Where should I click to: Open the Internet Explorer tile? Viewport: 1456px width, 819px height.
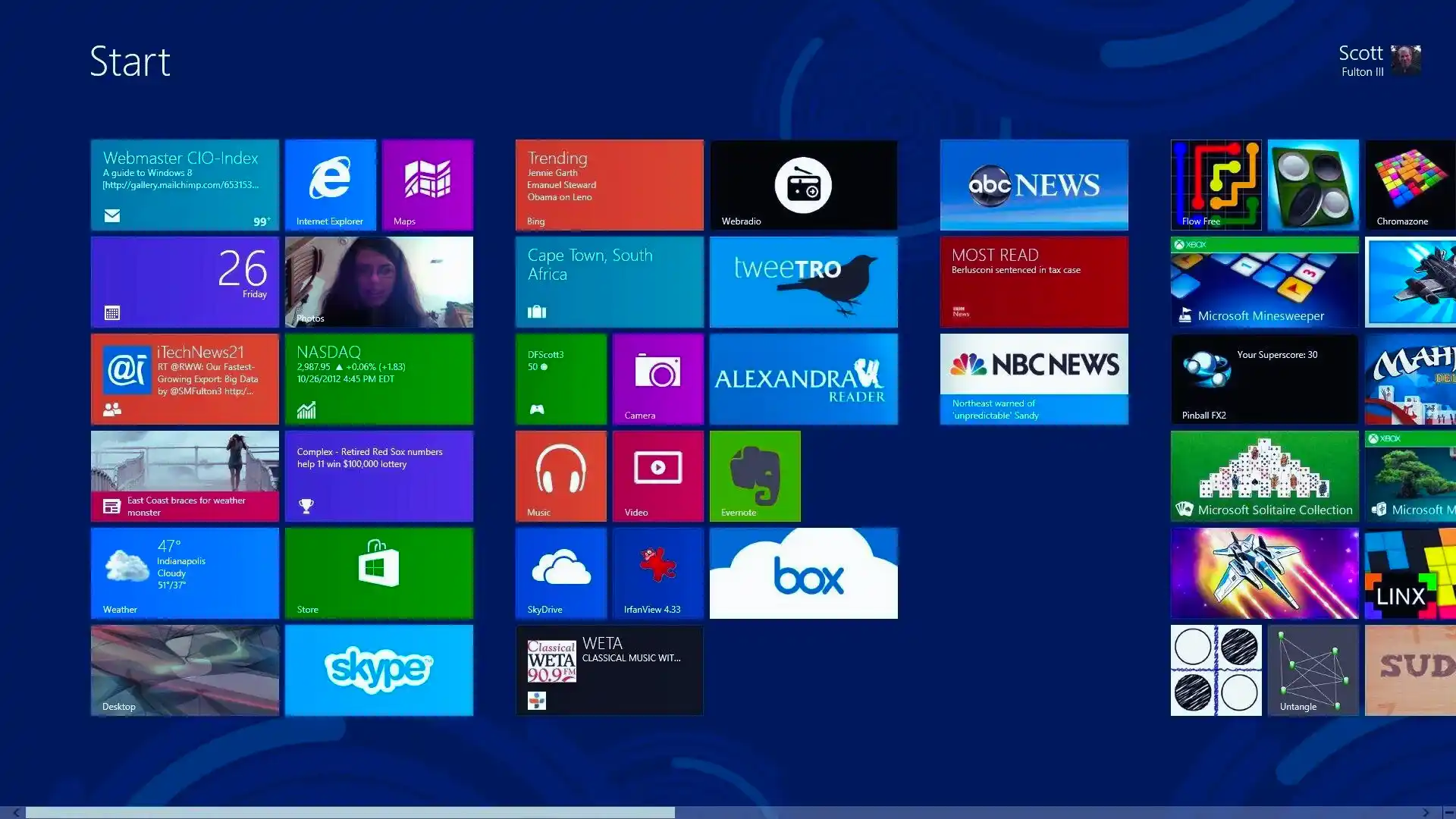tap(331, 185)
